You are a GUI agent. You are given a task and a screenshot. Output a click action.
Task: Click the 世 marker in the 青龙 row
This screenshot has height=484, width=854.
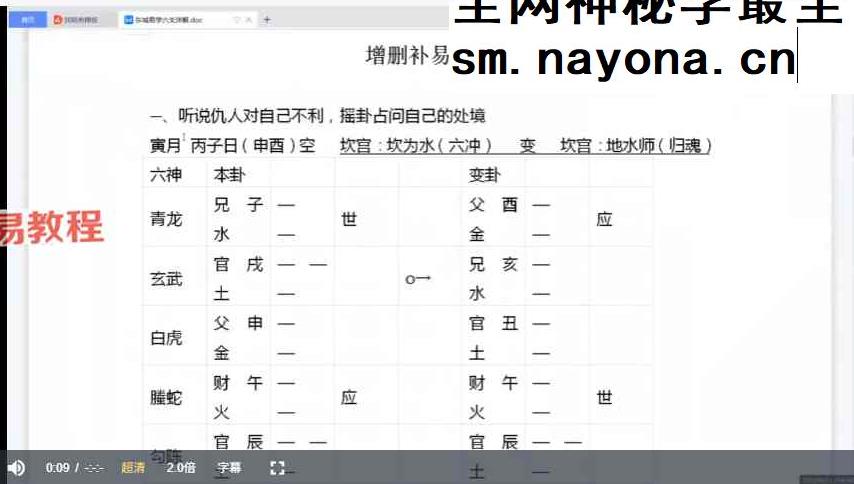pyautogui.click(x=349, y=219)
